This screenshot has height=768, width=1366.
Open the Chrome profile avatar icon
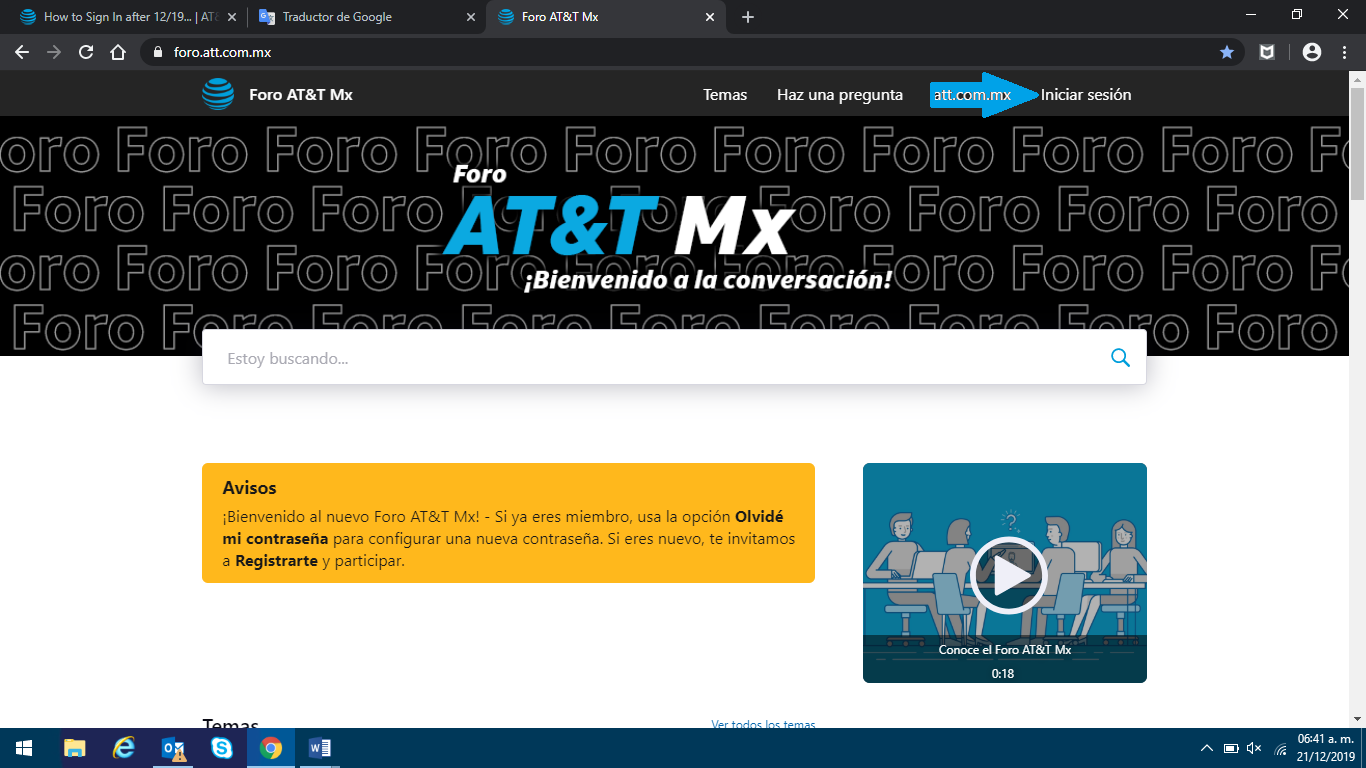(1312, 52)
